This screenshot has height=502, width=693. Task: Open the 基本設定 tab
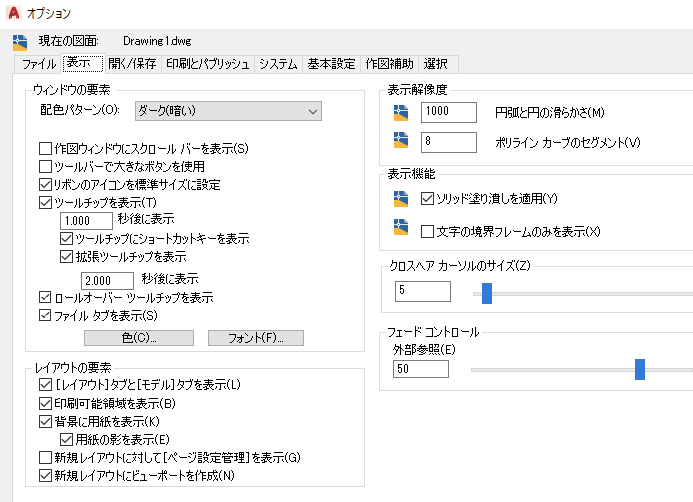[x=331, y=64]
